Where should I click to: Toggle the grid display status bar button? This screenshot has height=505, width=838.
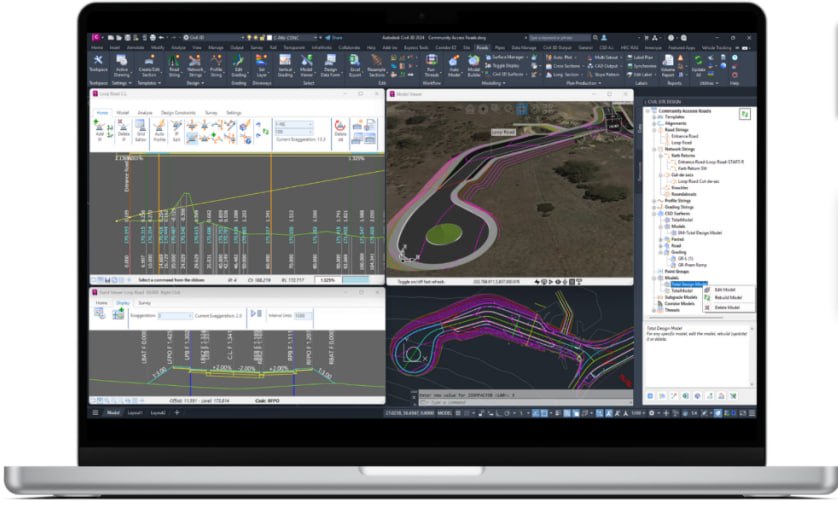(458, 413)
